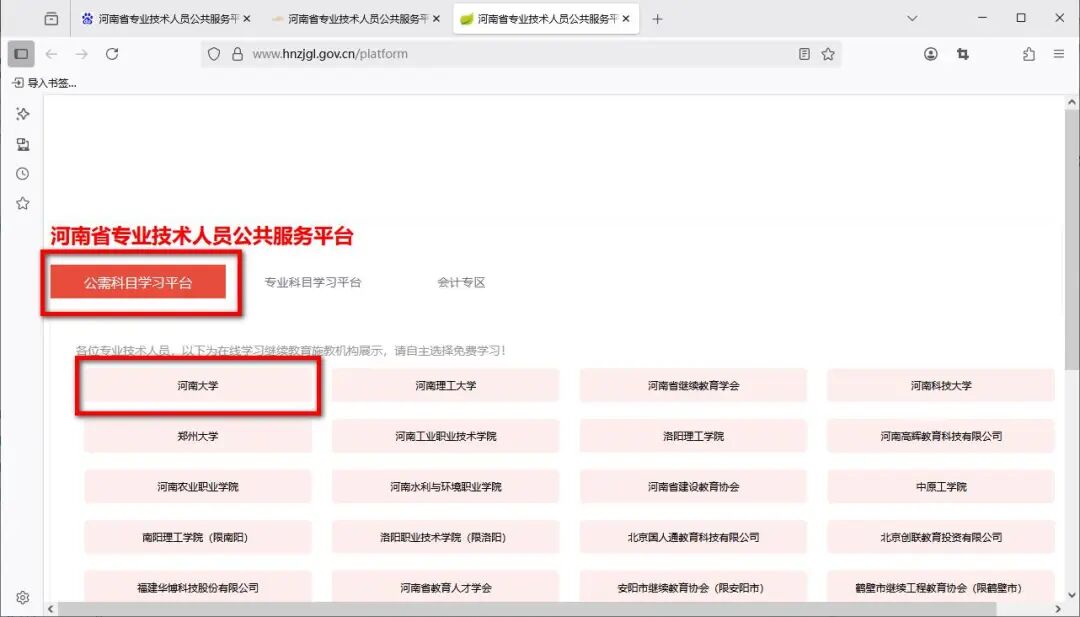Screen dimensions: 1080x617
Task: Open bookmarks star in sidebar
Action: [23, 203]
